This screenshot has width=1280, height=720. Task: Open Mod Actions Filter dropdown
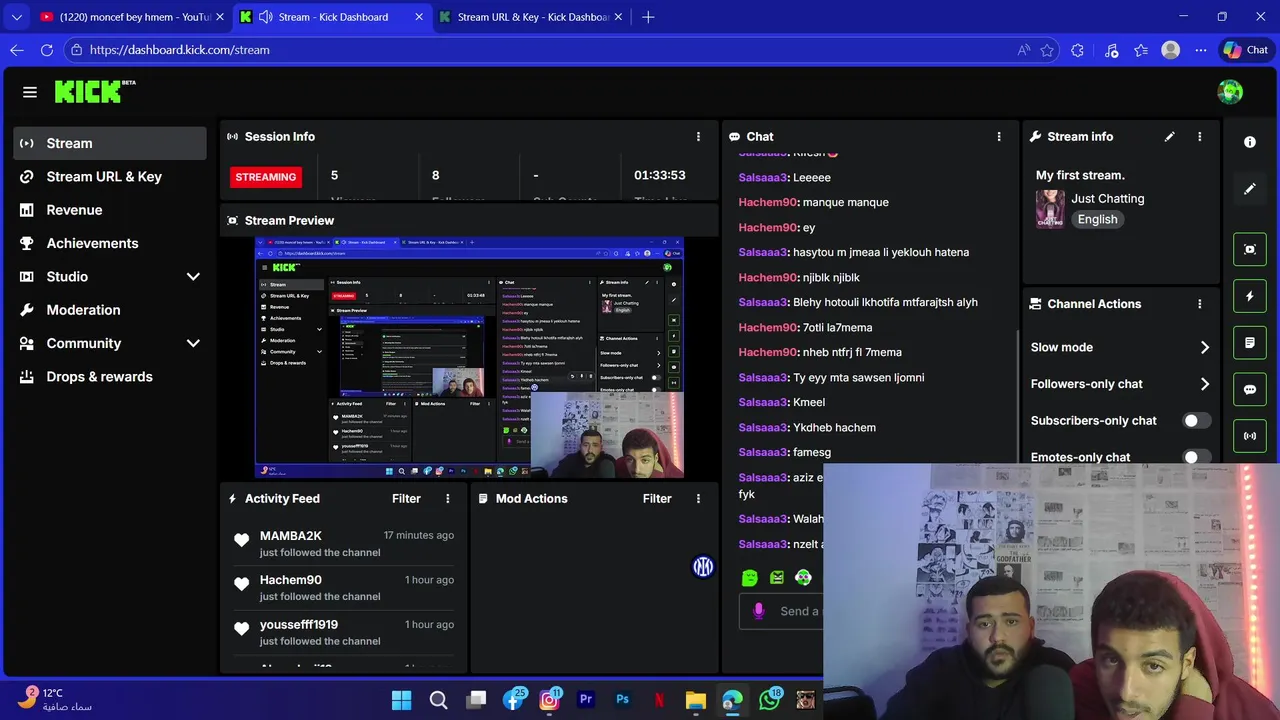click(x=657, y=499)
